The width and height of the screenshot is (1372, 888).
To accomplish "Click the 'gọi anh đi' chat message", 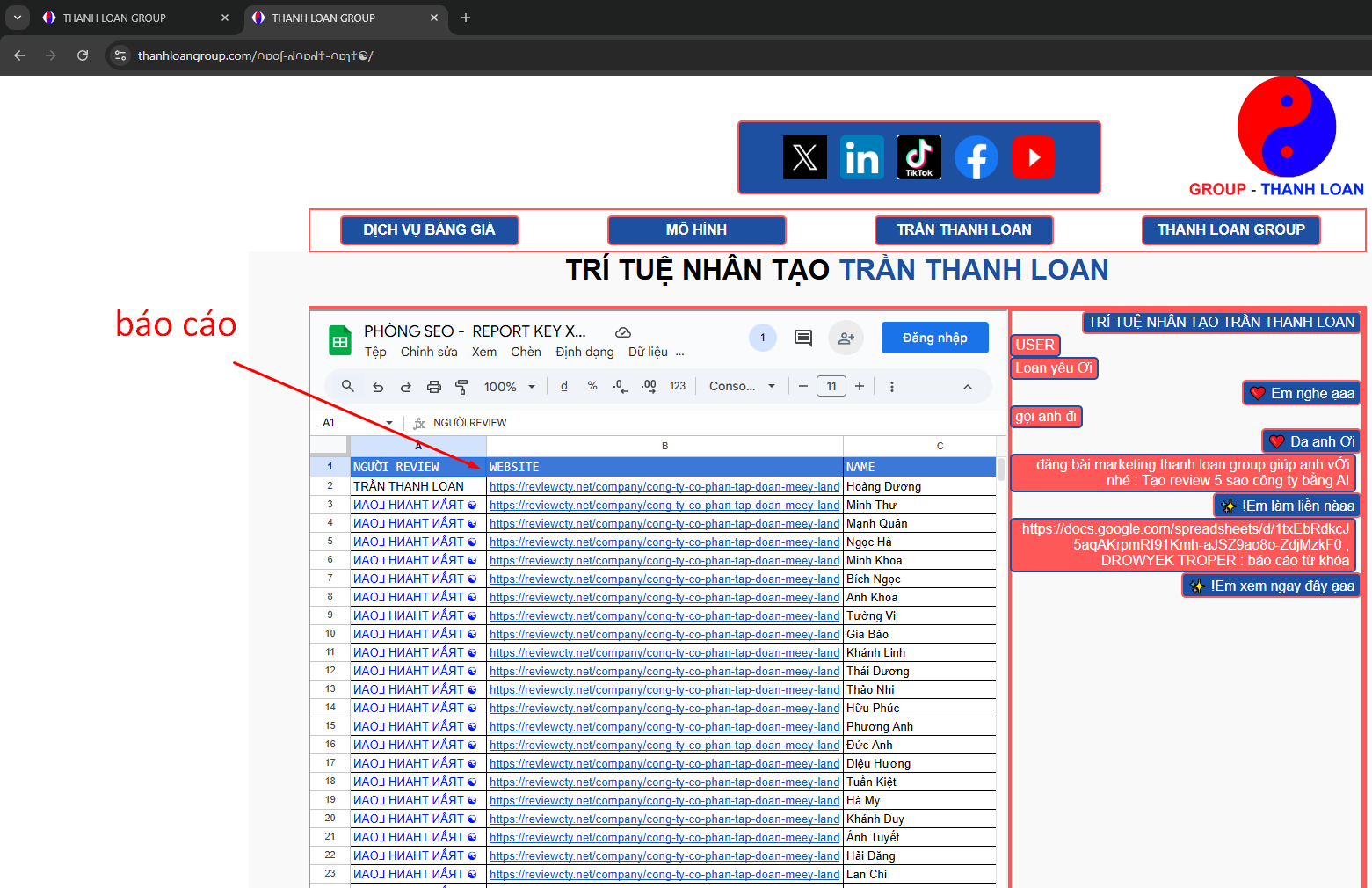I will point(1046,417).
